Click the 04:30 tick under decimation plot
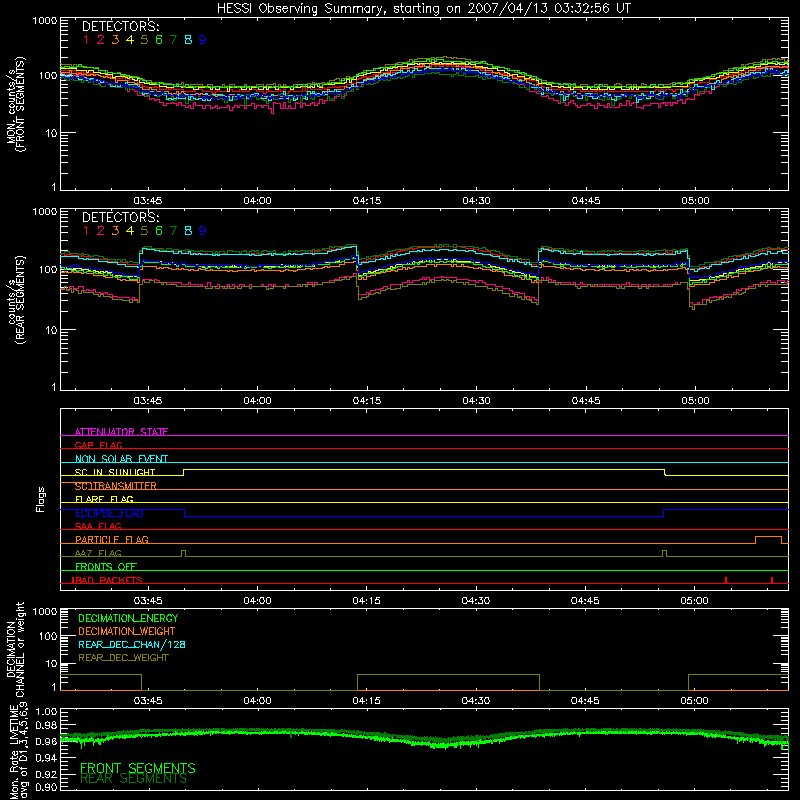Screen dimensions: 800x800 click(476, 701)
